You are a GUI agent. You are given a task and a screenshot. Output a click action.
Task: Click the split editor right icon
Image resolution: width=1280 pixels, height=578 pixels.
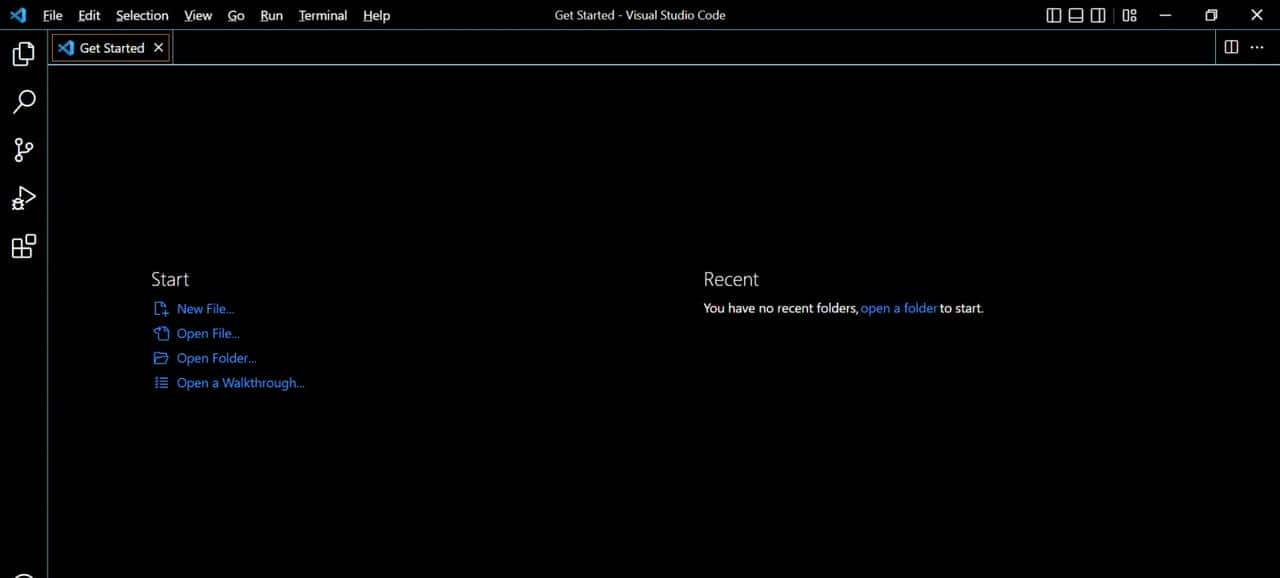coord(1231,47)
